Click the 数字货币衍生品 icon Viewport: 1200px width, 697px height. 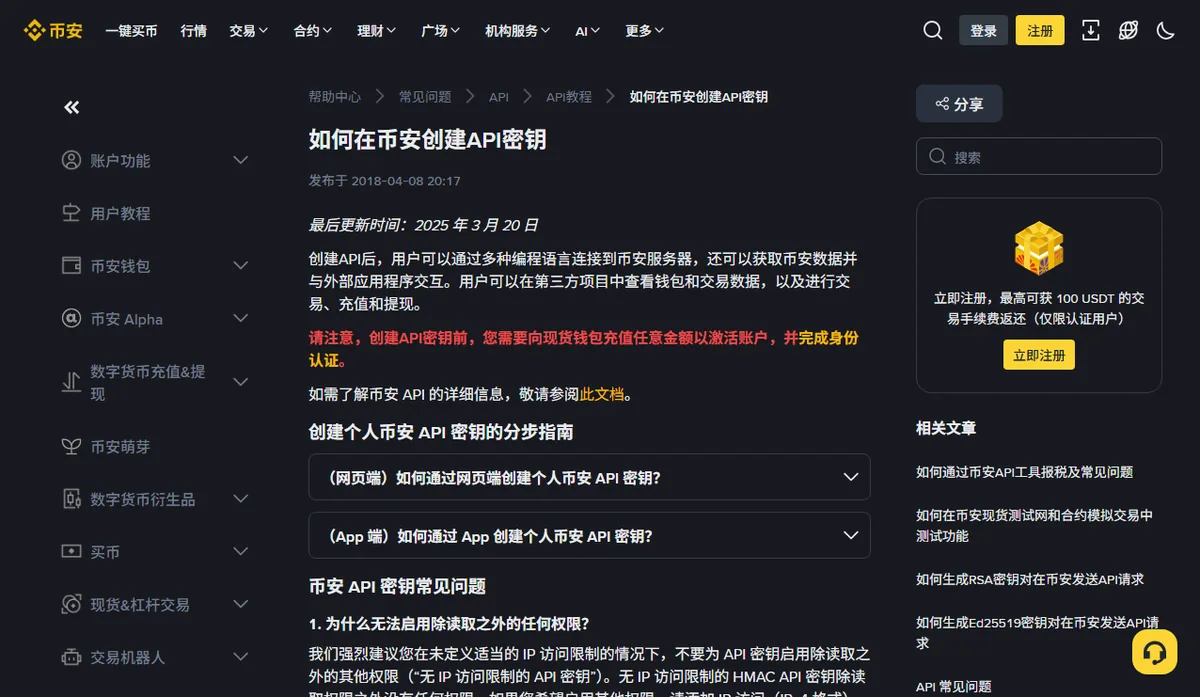(x=71, y=498)
